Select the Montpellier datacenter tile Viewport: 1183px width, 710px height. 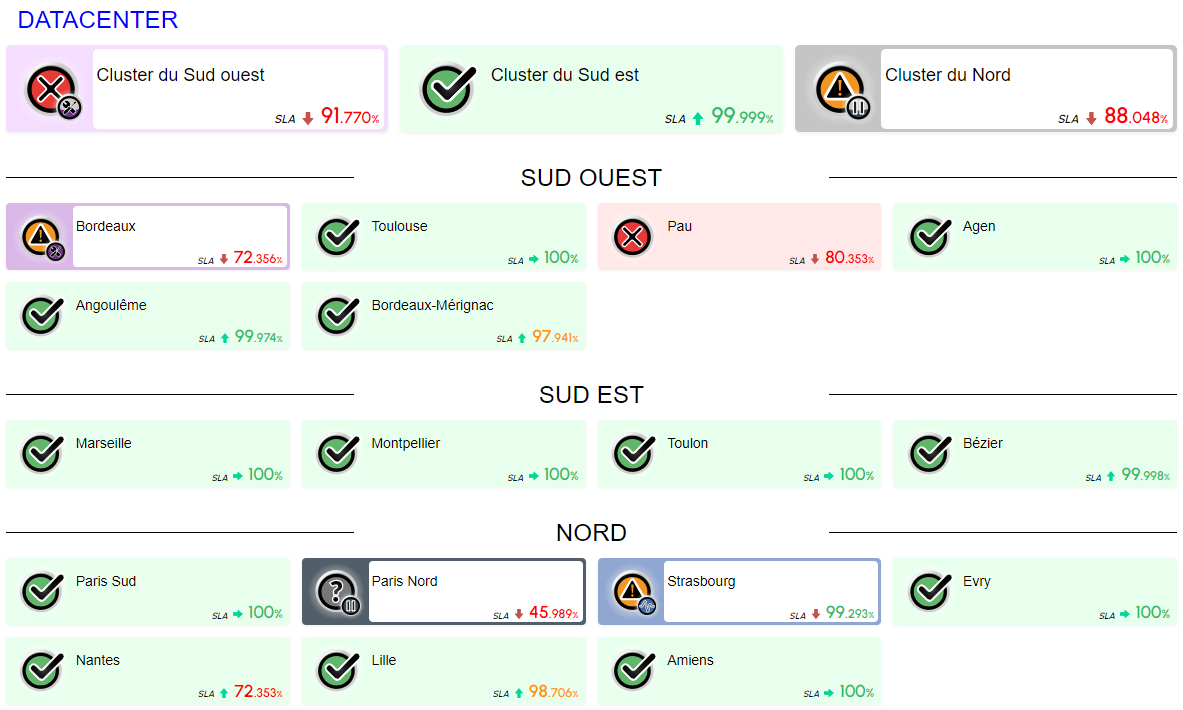coord(443,454)
